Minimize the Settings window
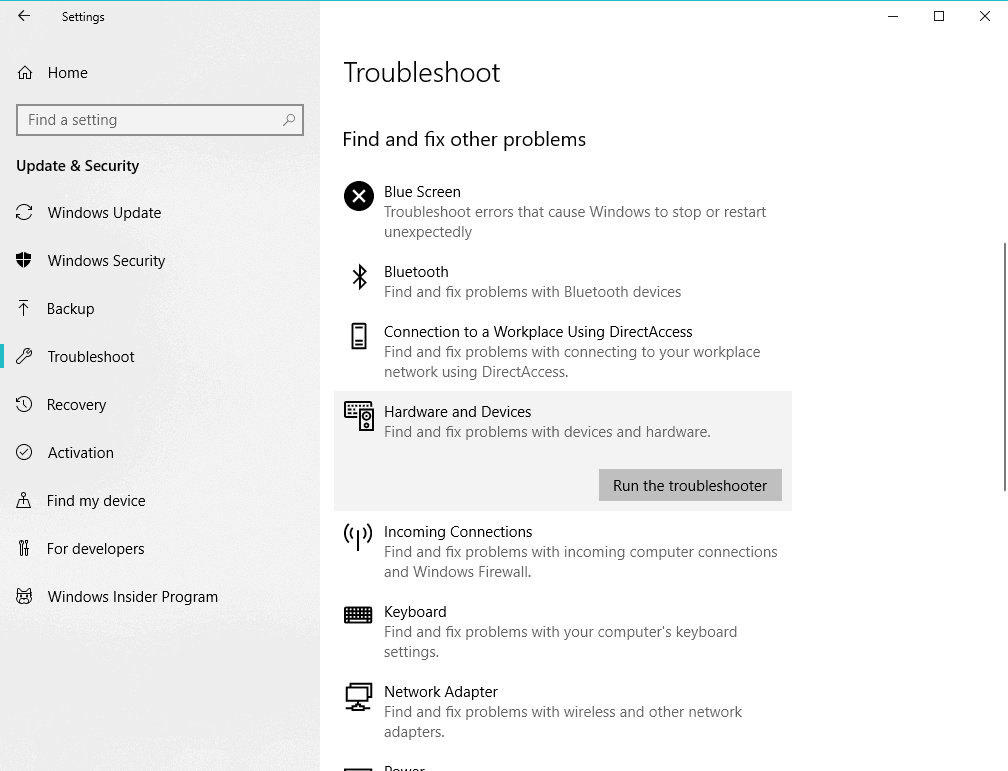Screen dimensions: 1008x771 pos(893,16)
